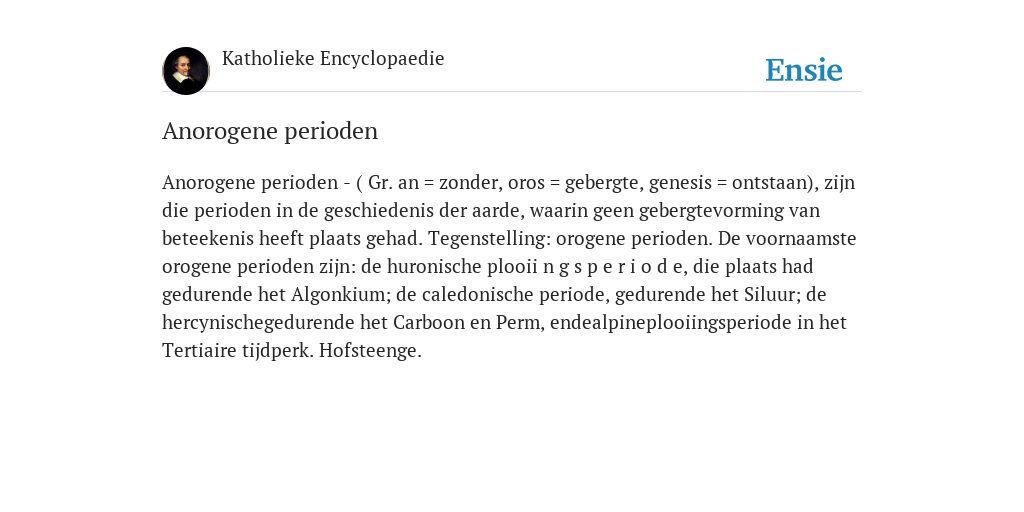Open the Ensie logo link

(804, 70)
